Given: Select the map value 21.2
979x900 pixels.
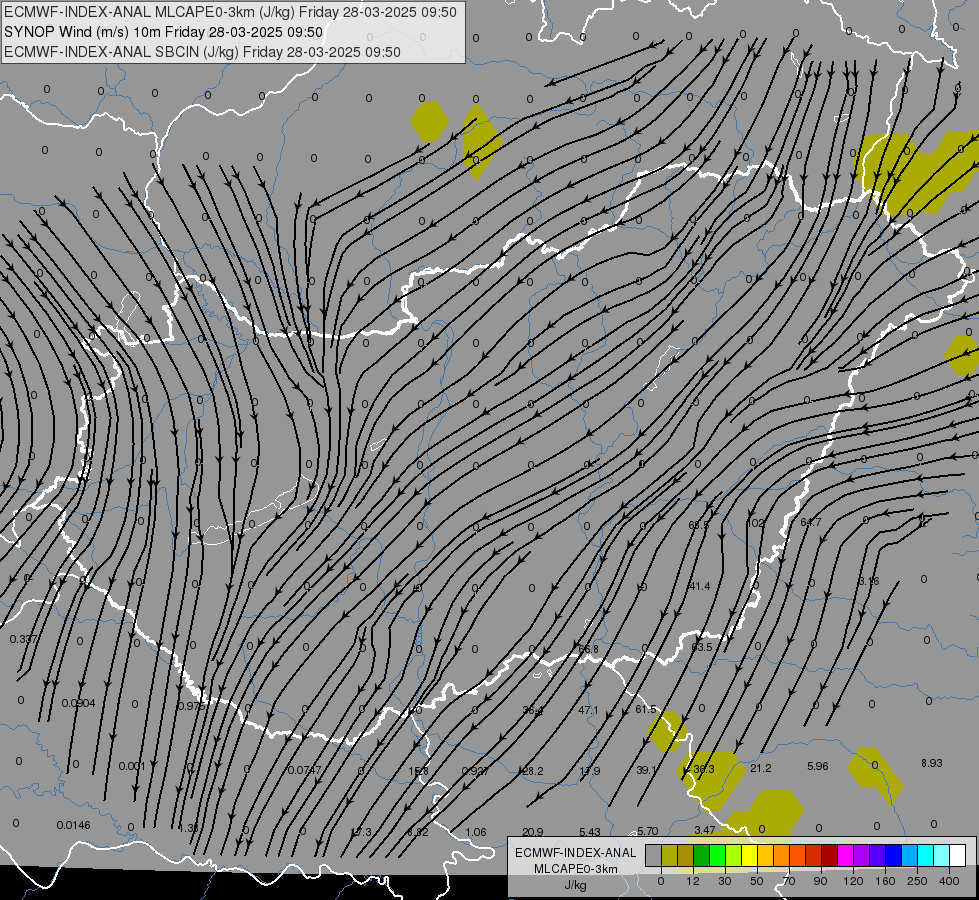Looking at the screenshot, I should [760, 768].
